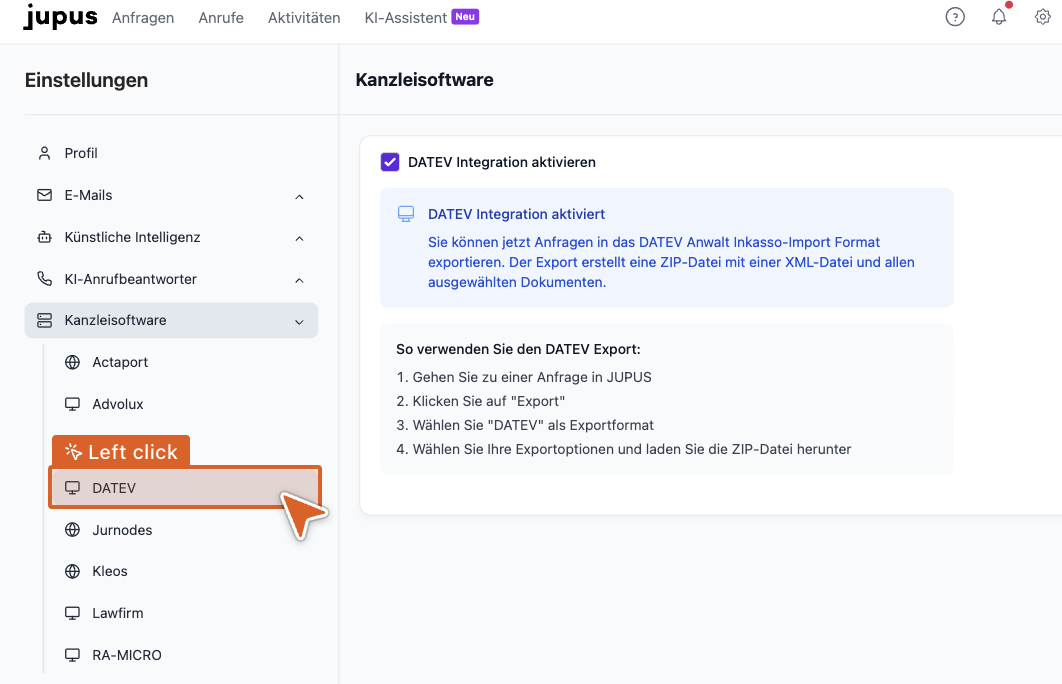Click the KI-Anrufbeantworter label
1062x684 pixels.
tap(130, 279)
